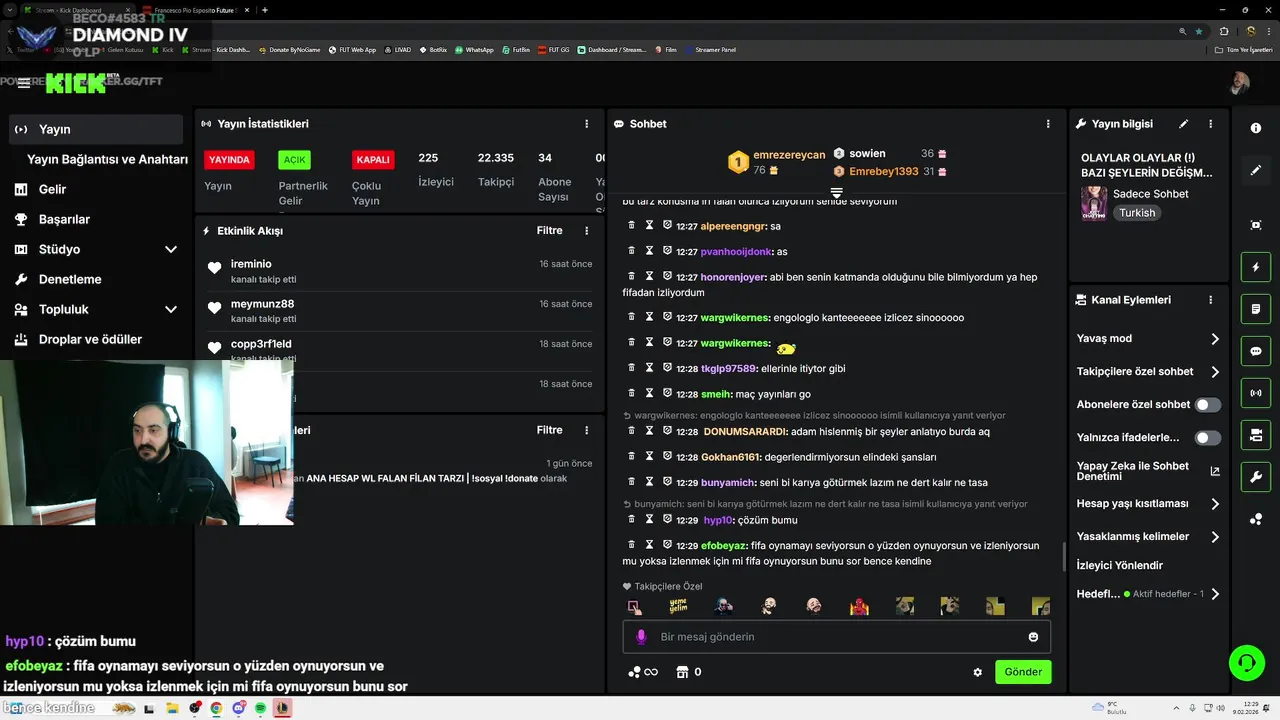Toggle the lightning activity feed widget icon
The width and height of the screenshot is (1280, 720).
point(1256,268)
